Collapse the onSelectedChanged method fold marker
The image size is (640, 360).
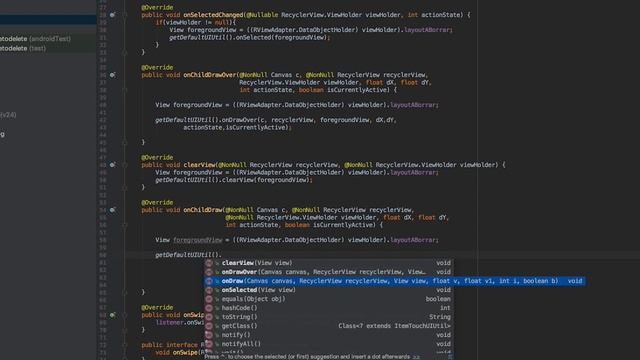tap(125, 15)
